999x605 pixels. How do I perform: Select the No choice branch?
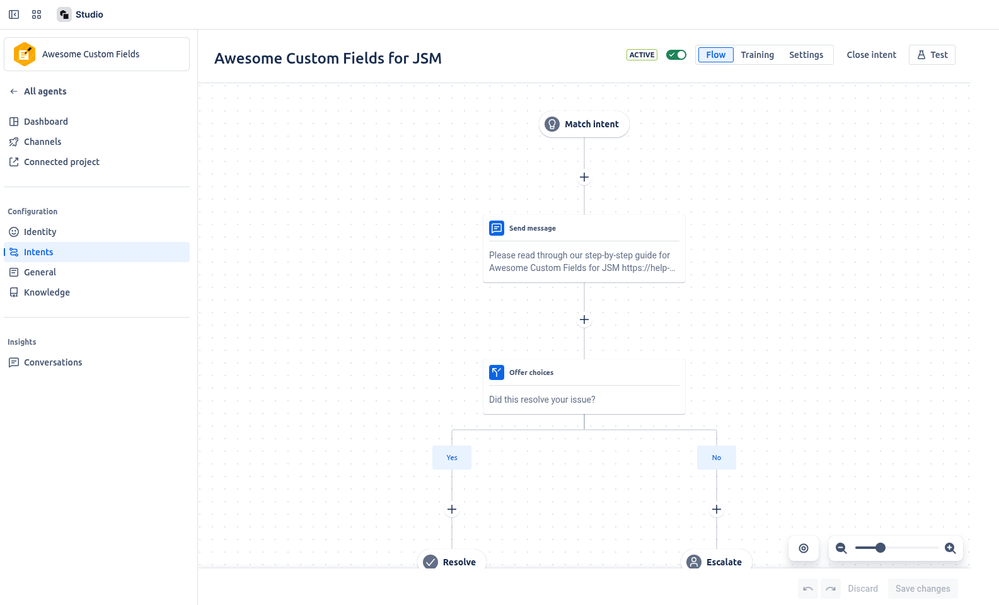coord(716,457)
